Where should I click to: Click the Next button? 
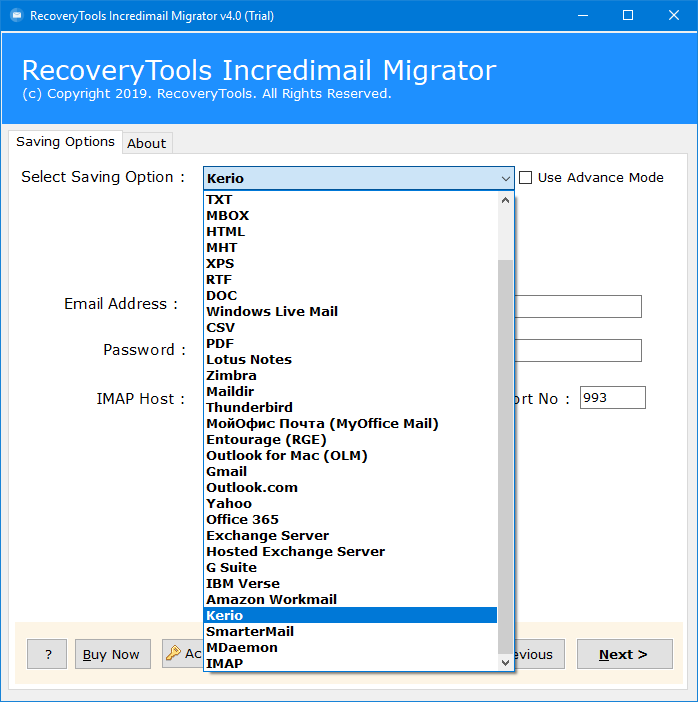tap(624, 654)
